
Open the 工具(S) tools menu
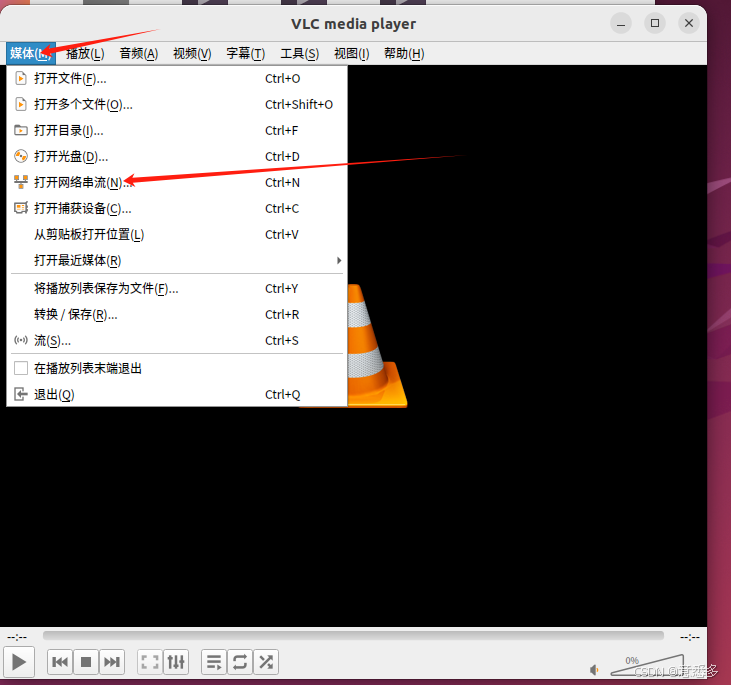coord(300,53)
